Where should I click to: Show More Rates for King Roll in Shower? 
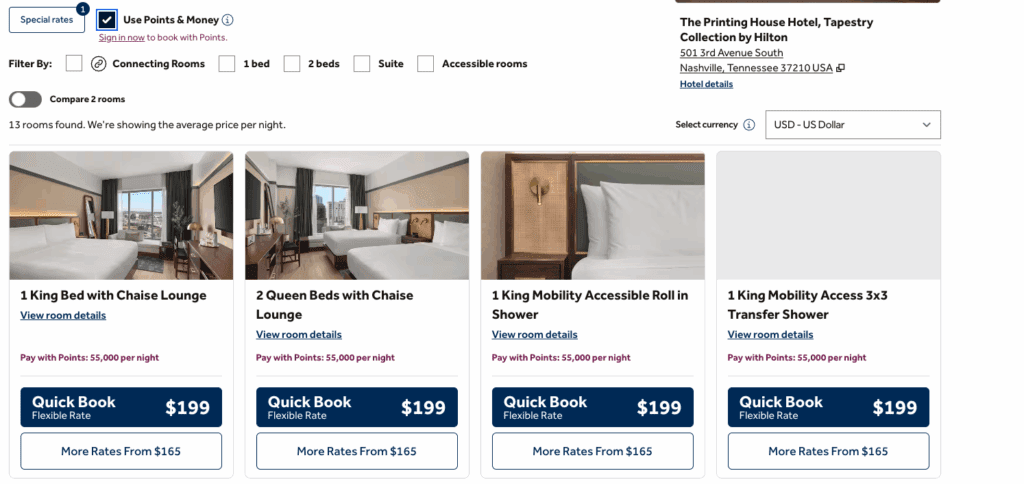[592, 451]
